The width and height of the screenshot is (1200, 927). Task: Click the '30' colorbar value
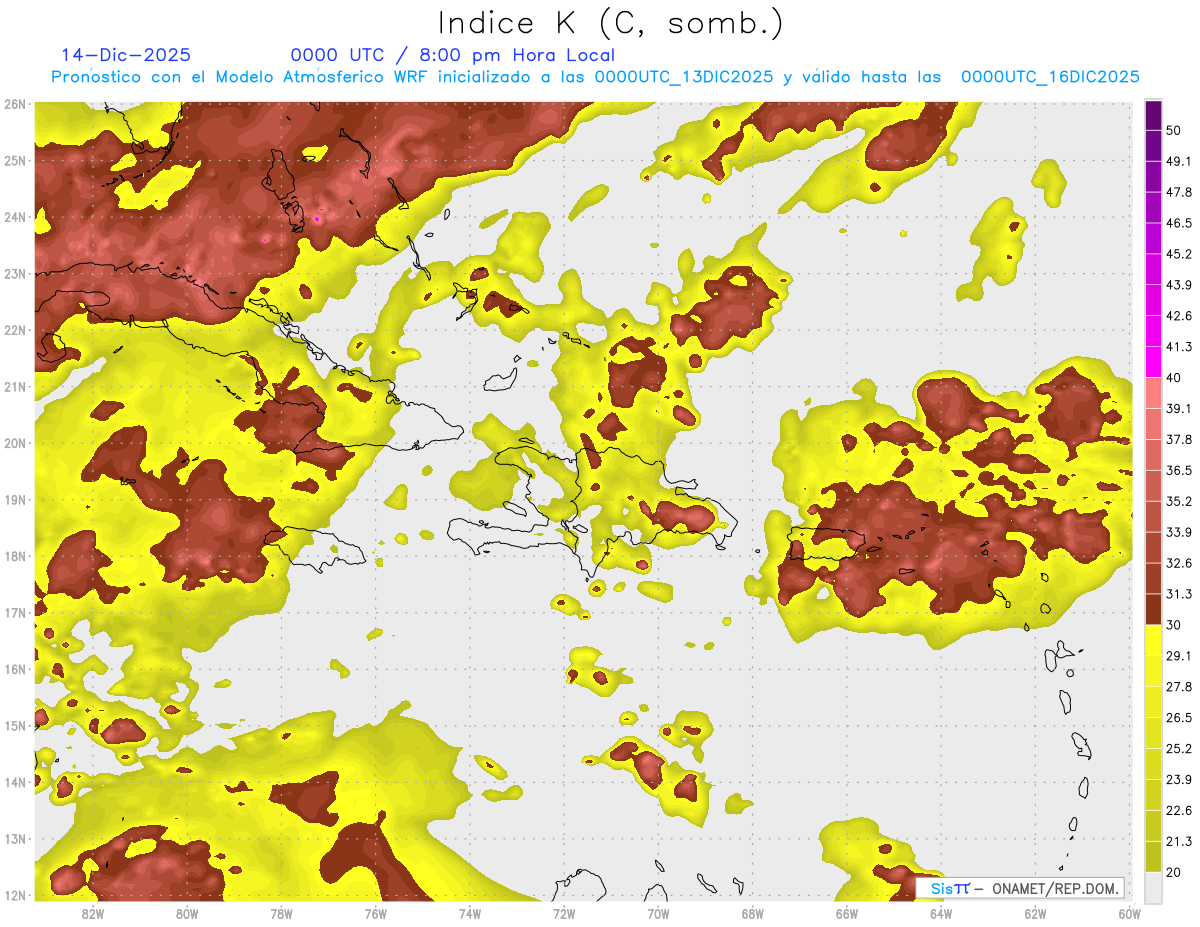point(1175,626)
